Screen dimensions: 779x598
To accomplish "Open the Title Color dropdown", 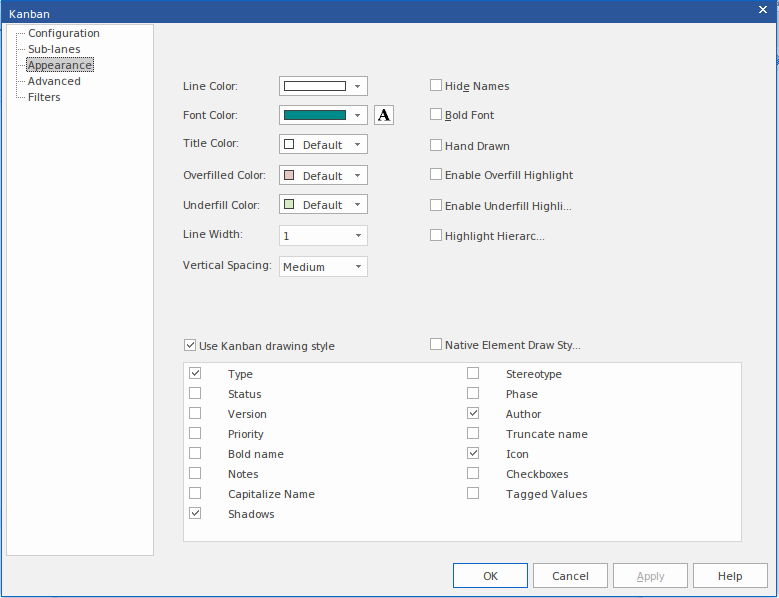I will 323,145.
